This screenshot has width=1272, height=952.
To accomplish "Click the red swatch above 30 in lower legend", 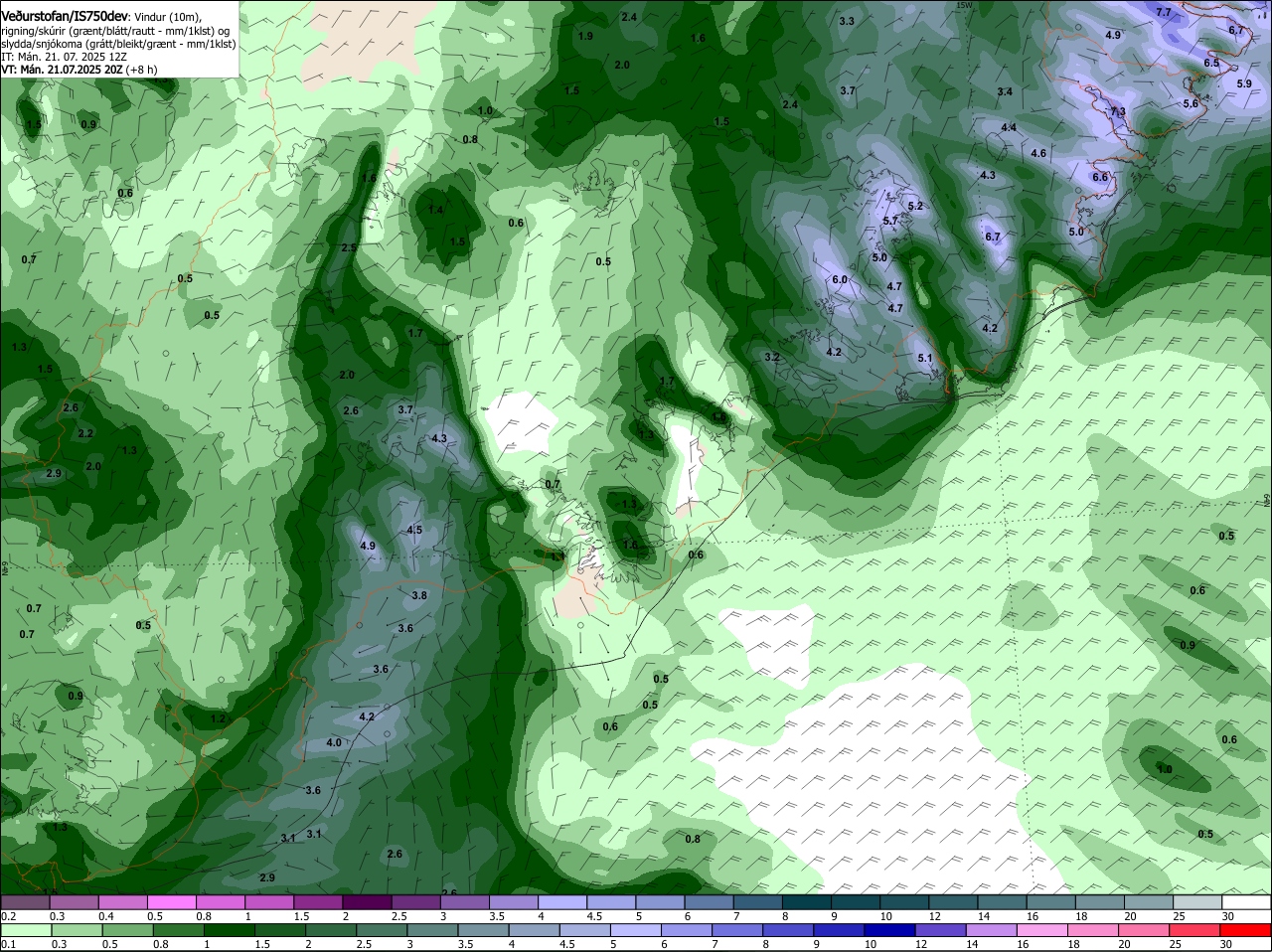I will point(1246,930).
